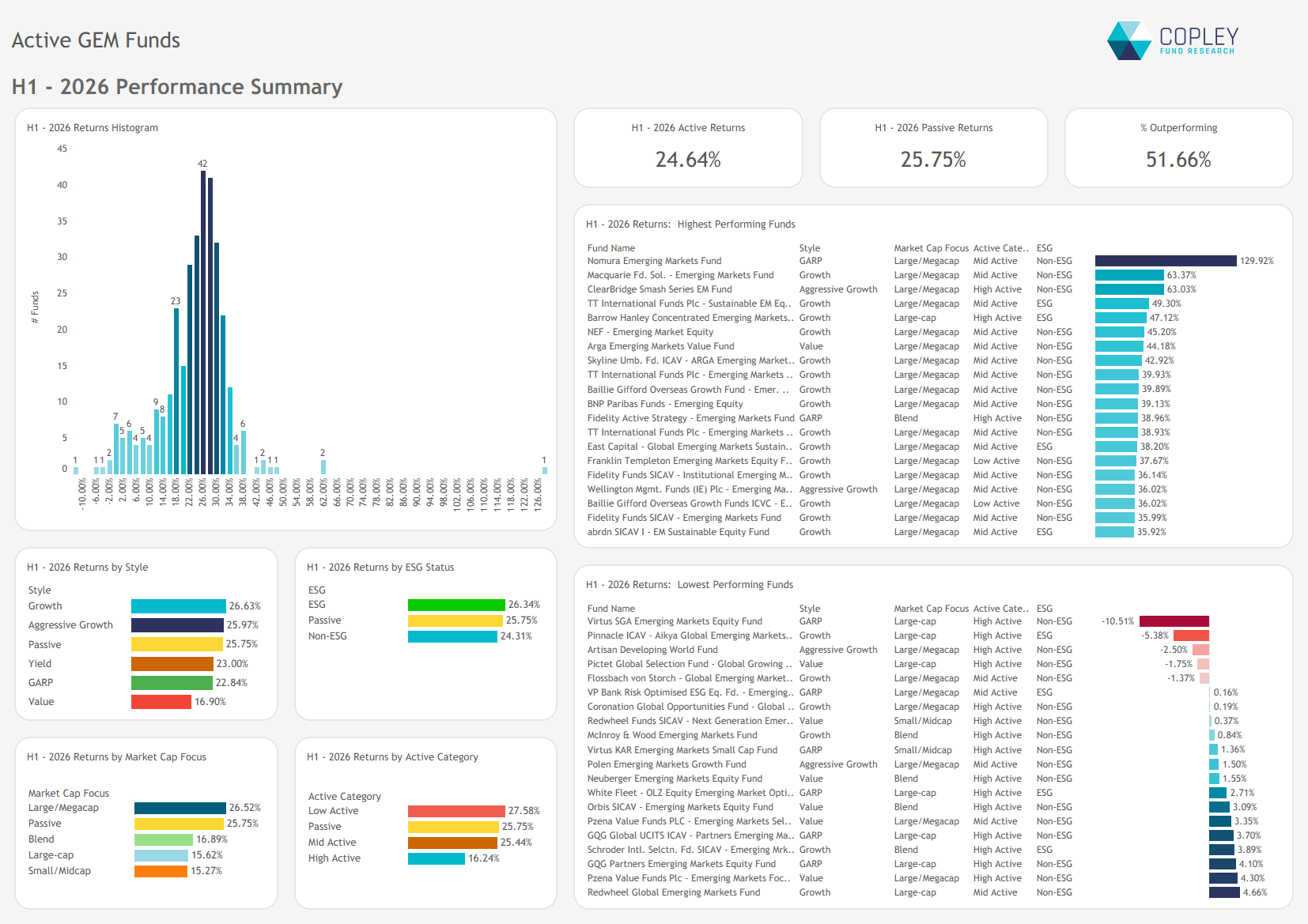
Task: Click the Returns Histogram panel title
Action: (x=93, y=128)
